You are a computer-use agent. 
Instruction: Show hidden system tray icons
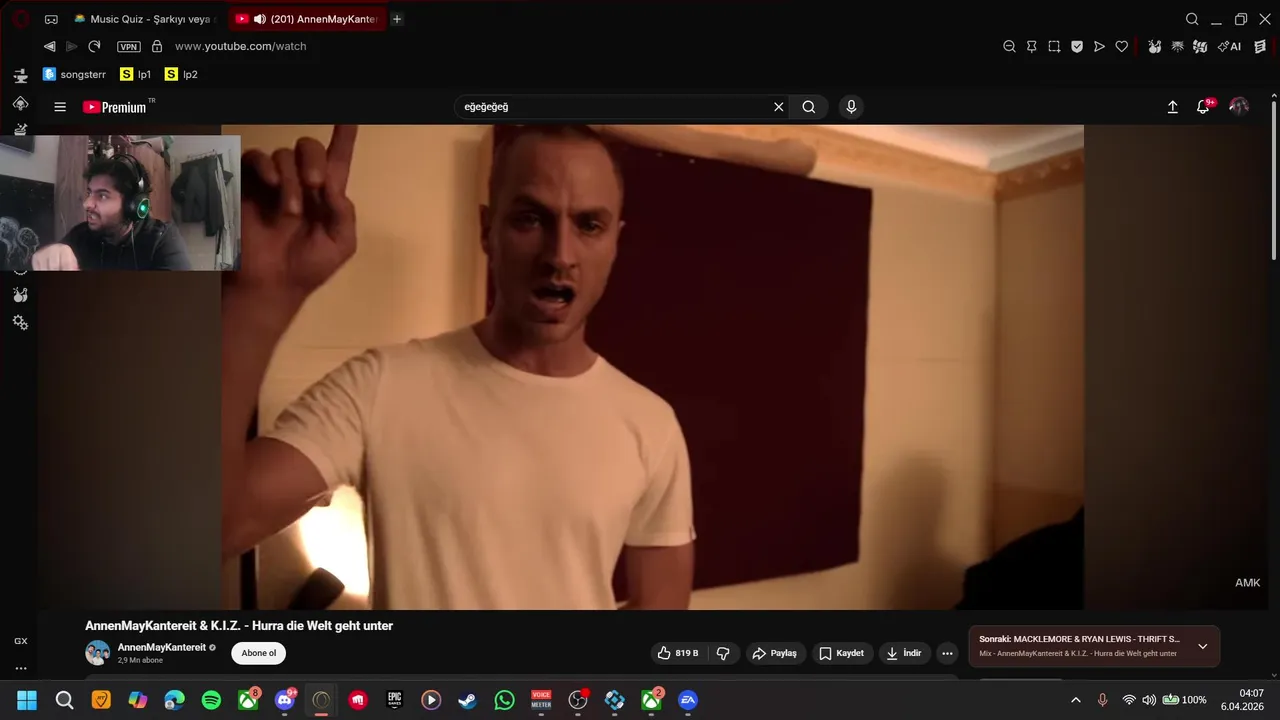[1076, 700]
